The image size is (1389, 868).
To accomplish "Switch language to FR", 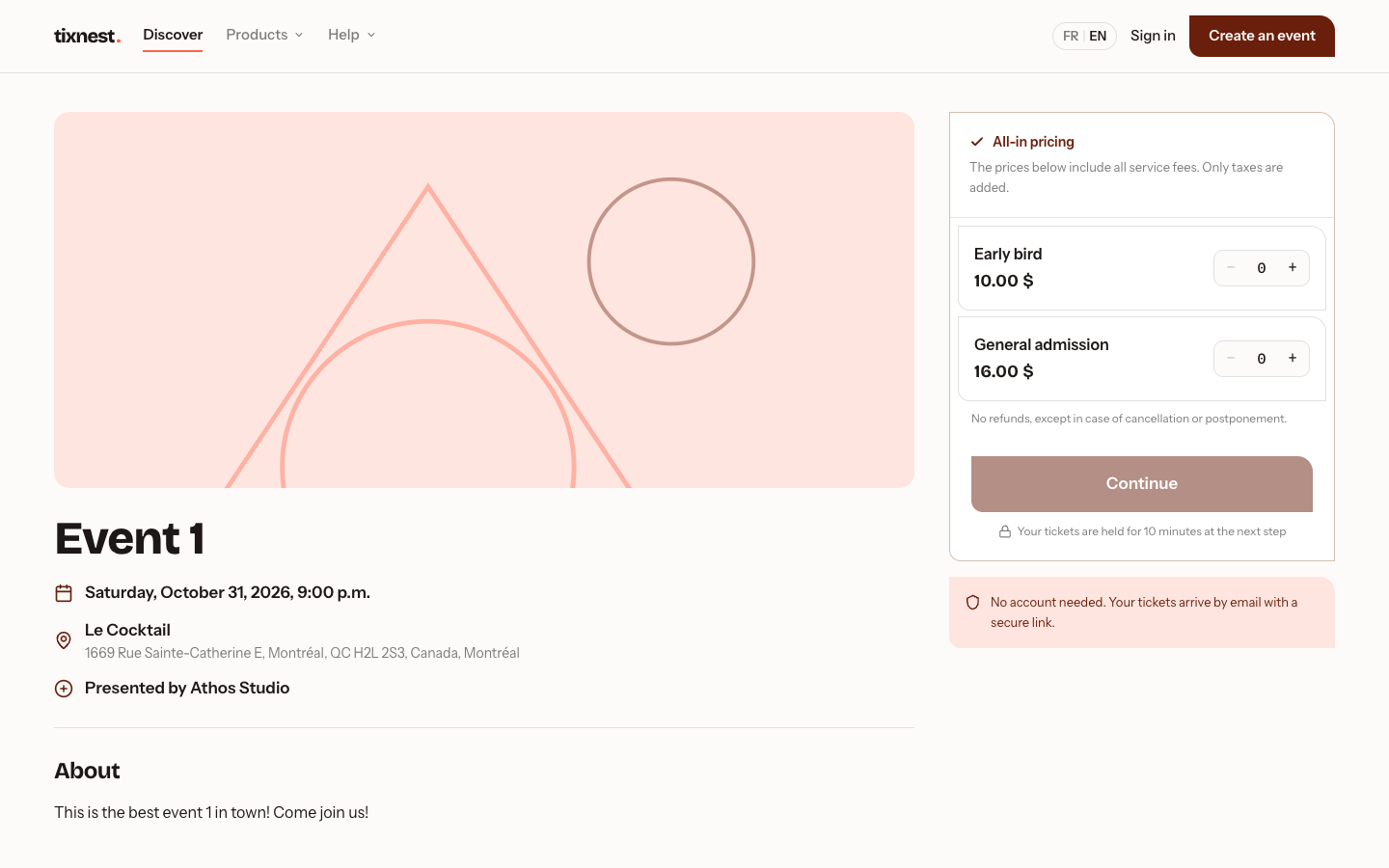I will tap(1071, 36).
